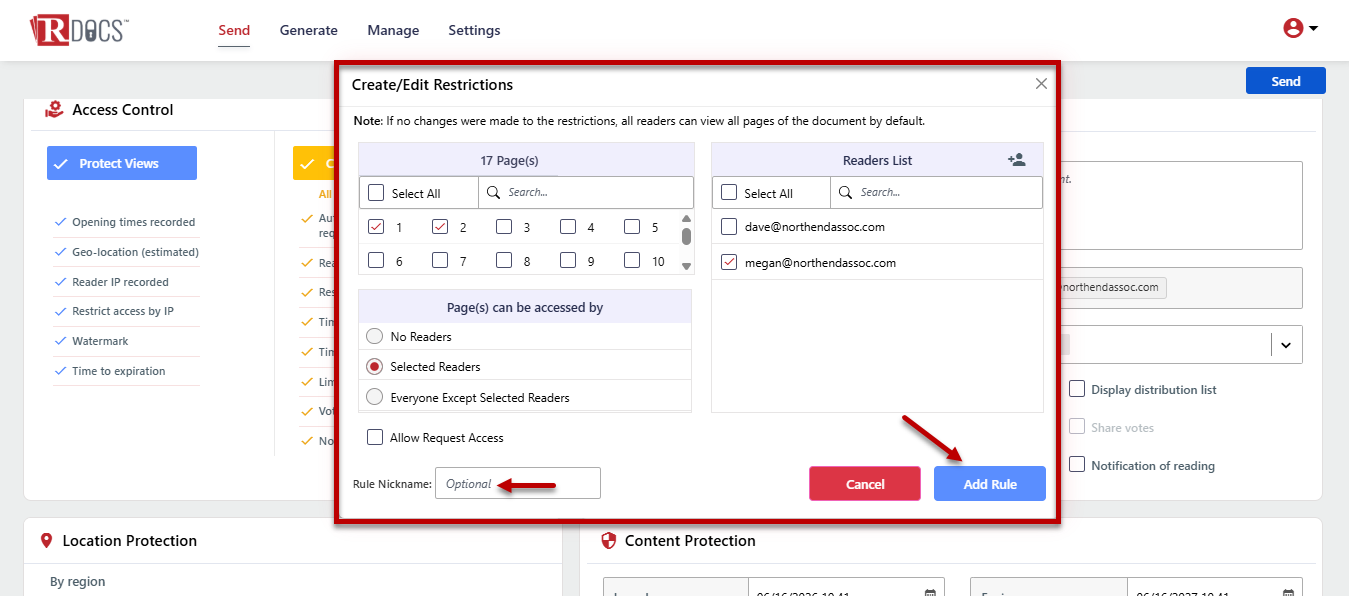1349x596 pixels.
Task: Click the add reader icon in Readers List
Action: pos(1017,160)
